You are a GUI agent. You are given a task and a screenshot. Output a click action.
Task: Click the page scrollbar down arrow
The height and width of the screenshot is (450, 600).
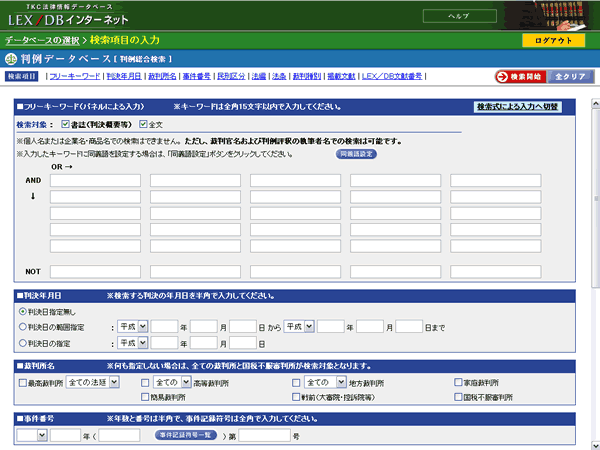click(x=595, y=446)
